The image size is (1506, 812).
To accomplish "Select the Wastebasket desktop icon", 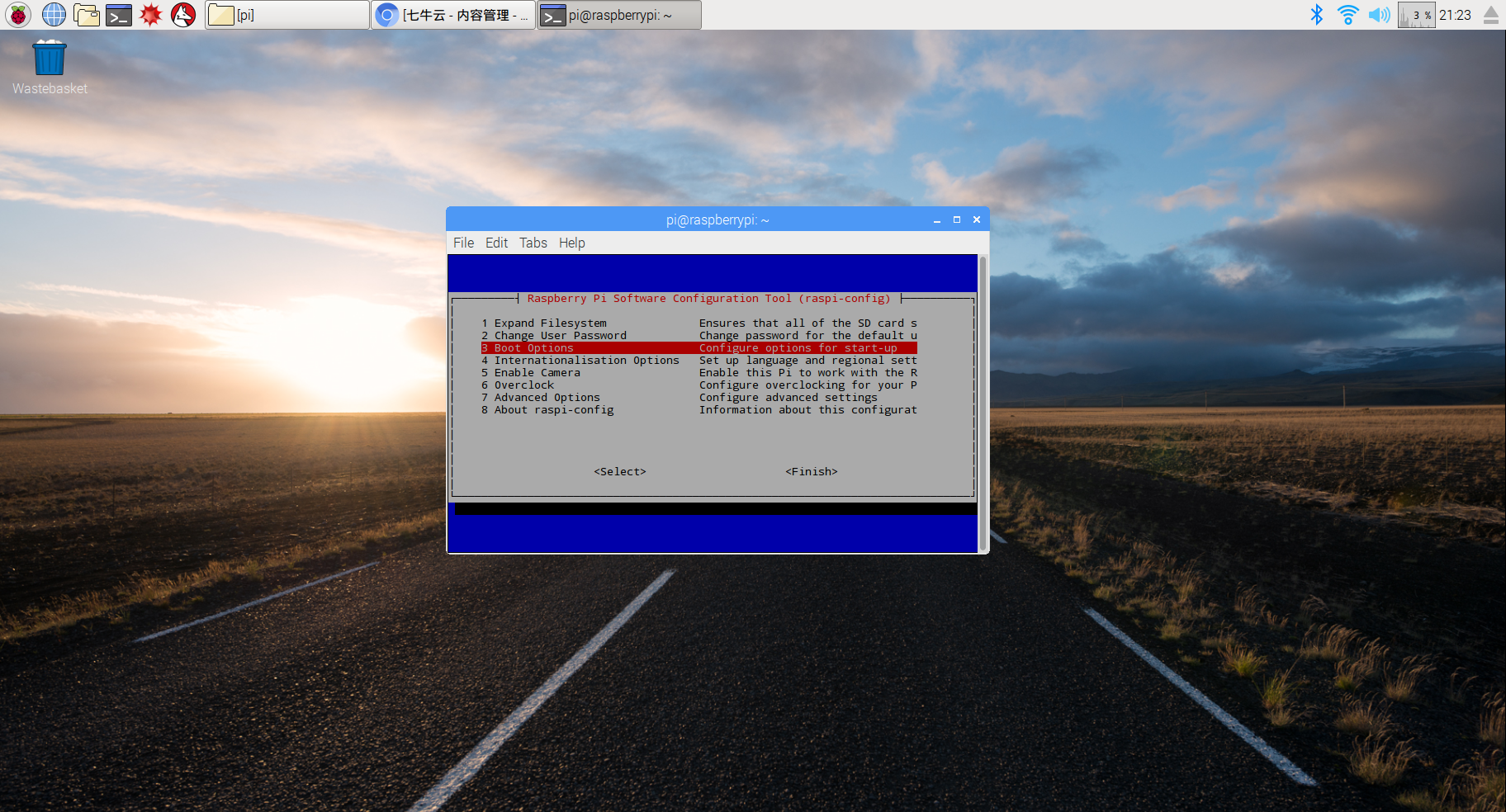I will point(50,67).
